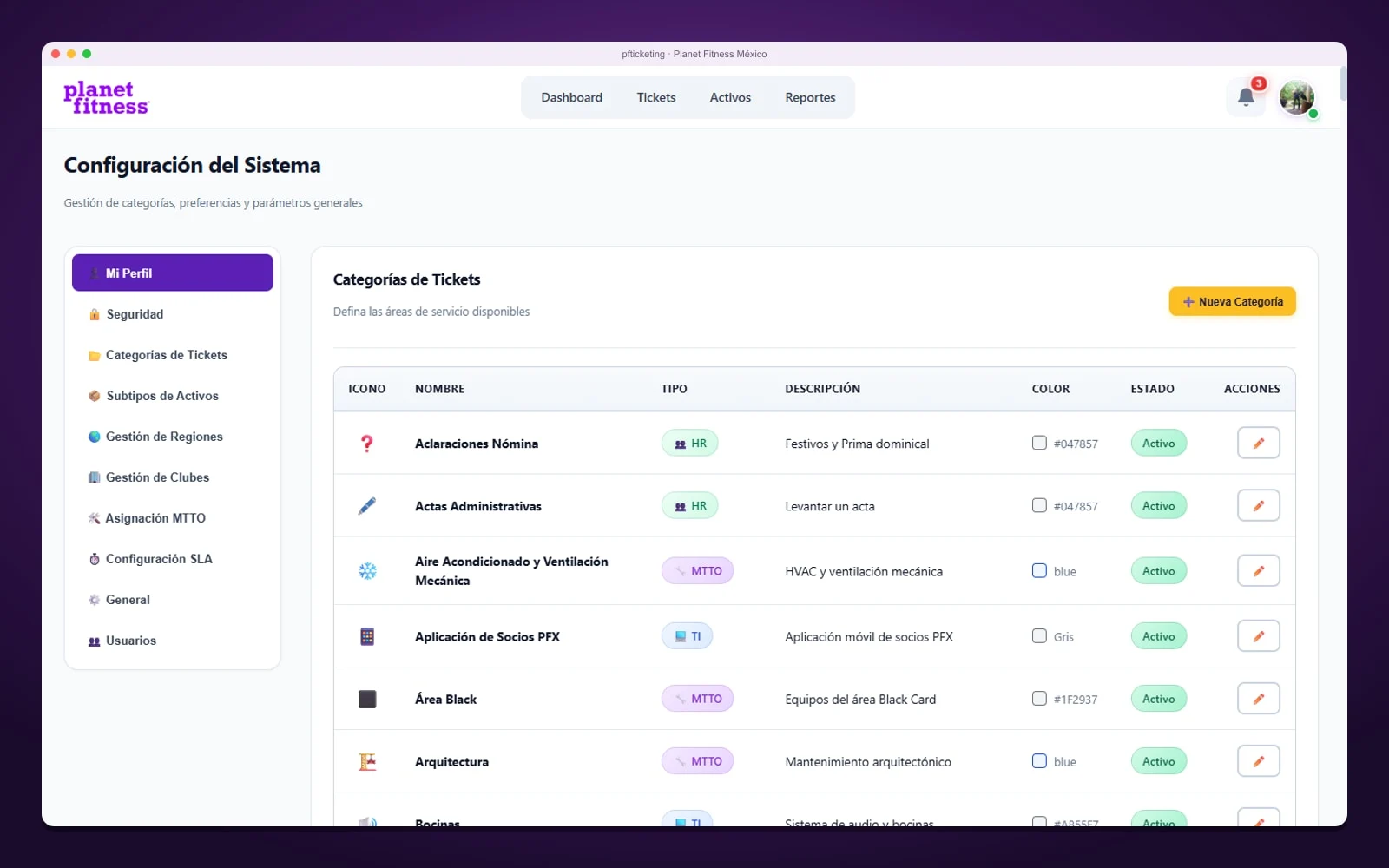
Task: Click the HR type badge for Aclaraciones Nómina
Action: pyautogui.click(x=690, y=444)
